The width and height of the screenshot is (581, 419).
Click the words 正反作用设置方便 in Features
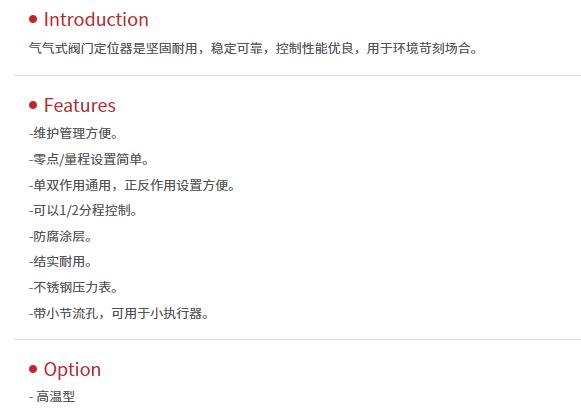tap(176, 185)
